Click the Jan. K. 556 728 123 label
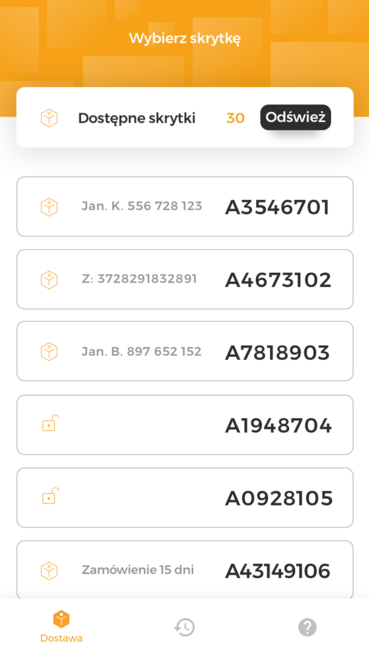 tap(142, 206)
